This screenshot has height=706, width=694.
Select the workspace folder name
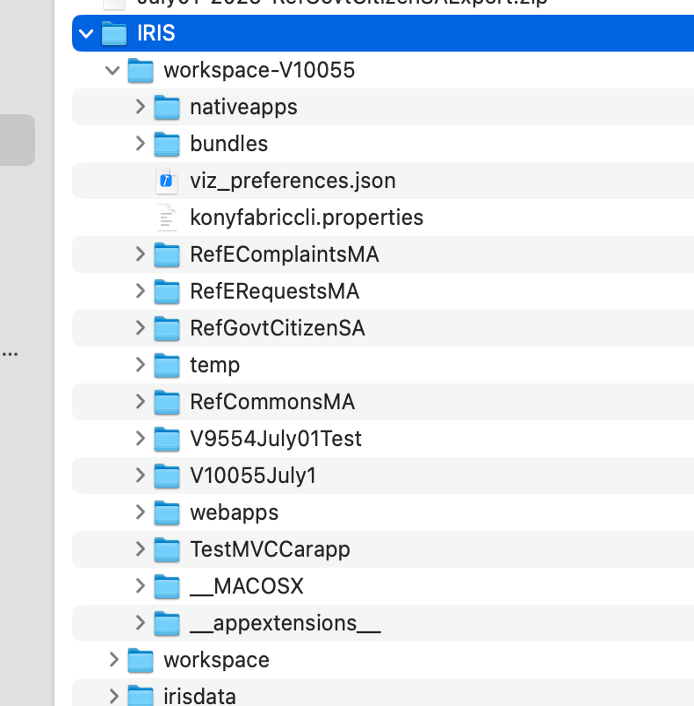[217, 661]
